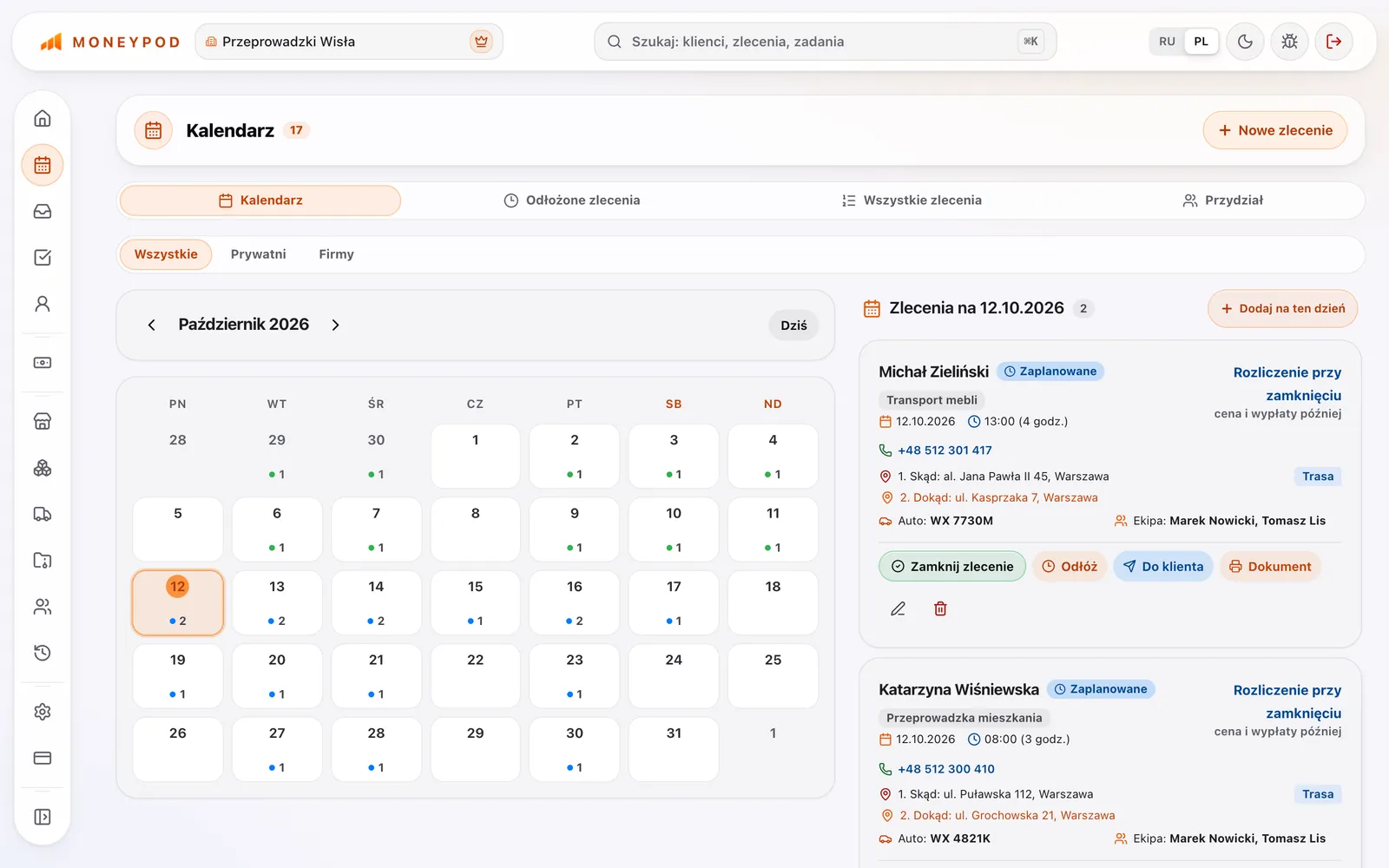This screenshot has width=1389, height=868.
Task: Go to previous month chevron
Action: point(152,325)
